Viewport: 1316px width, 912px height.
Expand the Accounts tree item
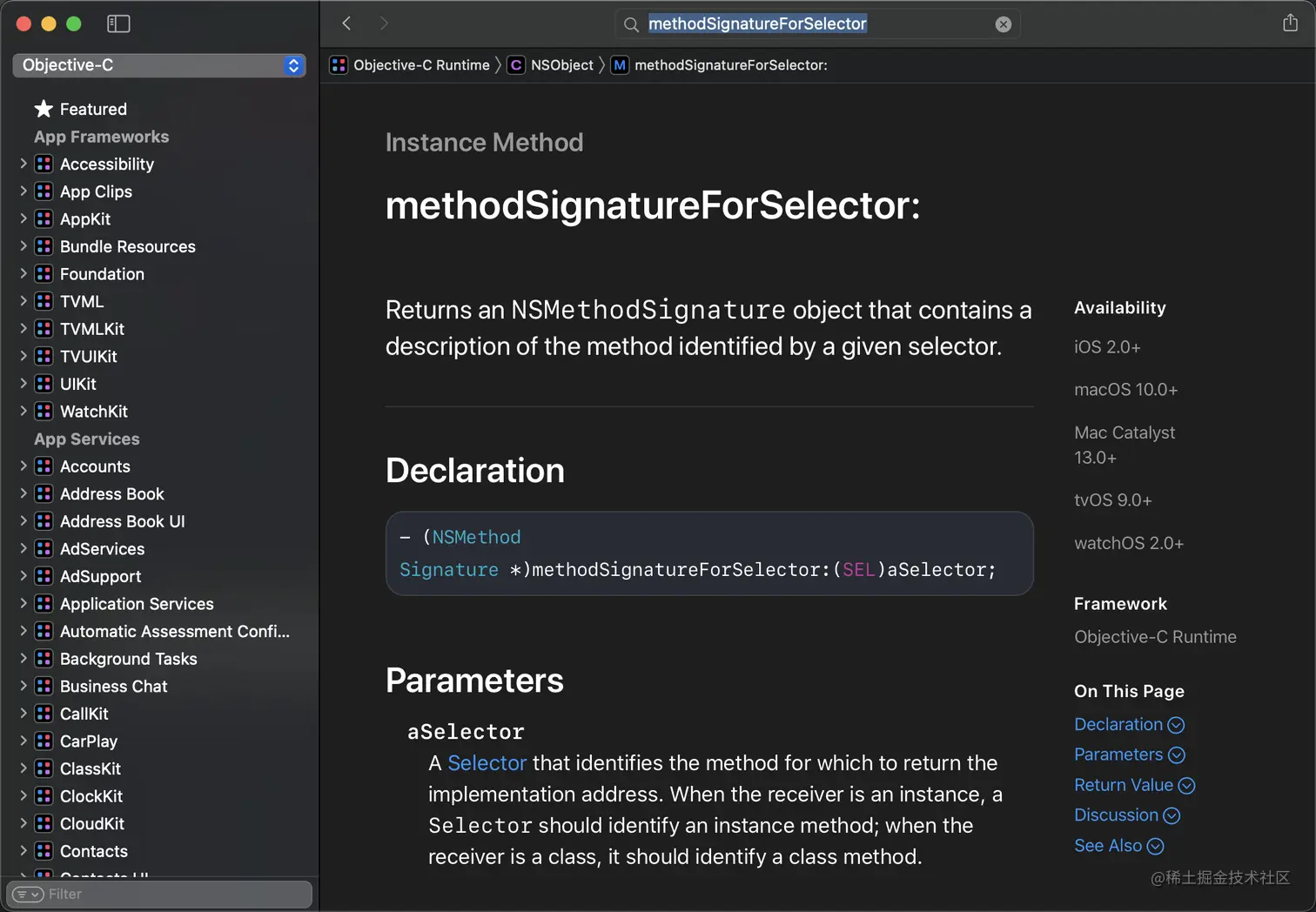(x=23, y=466)
